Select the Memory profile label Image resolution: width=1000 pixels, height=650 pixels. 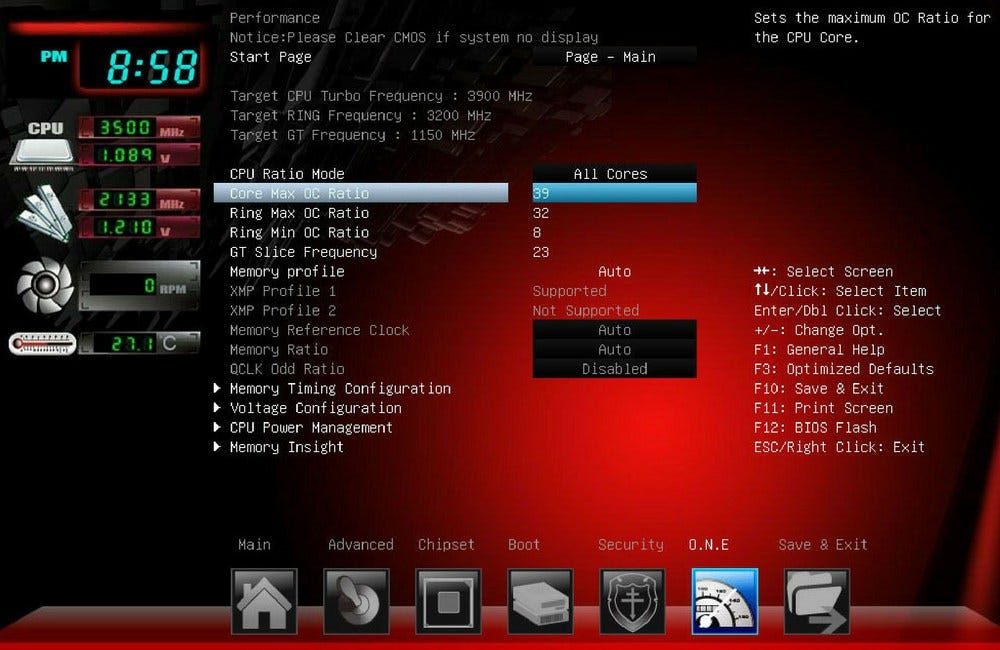click(x=287, y=271)
